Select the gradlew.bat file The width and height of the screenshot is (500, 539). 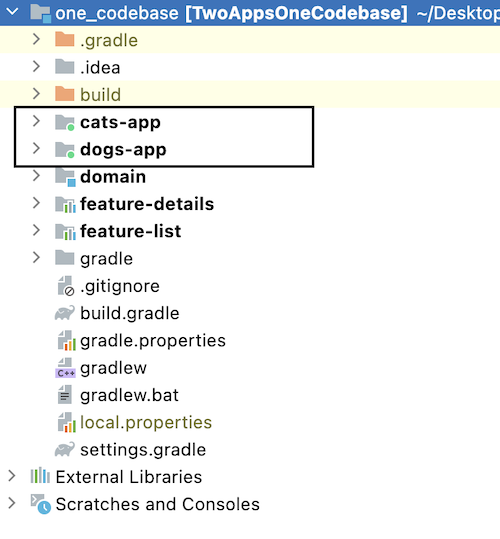click(x=129, y=395)
